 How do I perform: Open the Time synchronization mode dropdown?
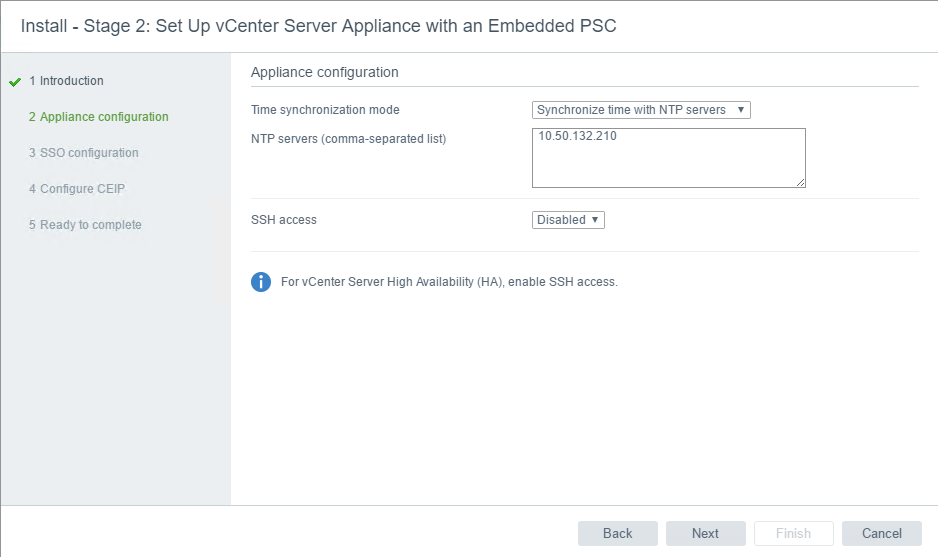pyautogui.click(x=641, y=110)
